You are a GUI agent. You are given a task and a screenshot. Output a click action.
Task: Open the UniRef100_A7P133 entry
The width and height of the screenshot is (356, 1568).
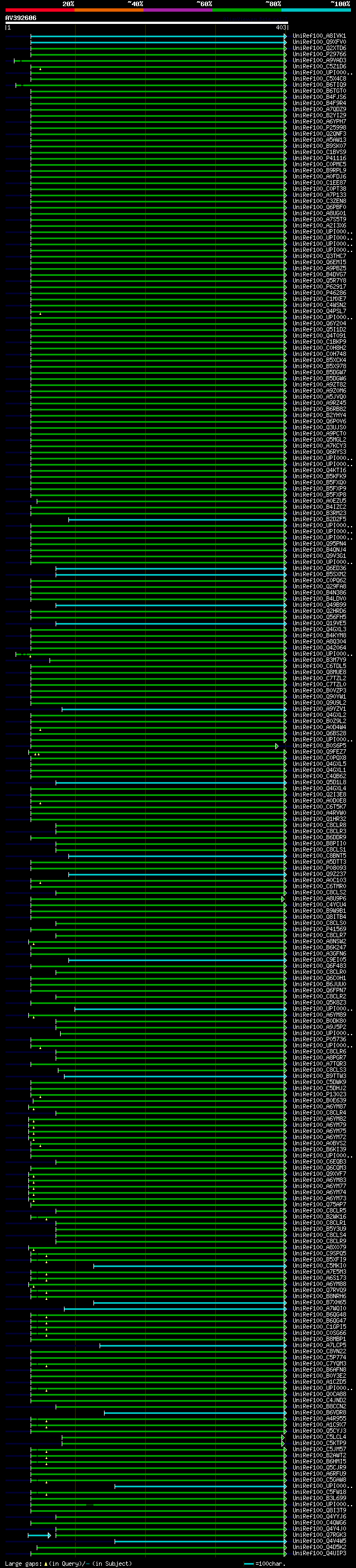tap(319, 195)
